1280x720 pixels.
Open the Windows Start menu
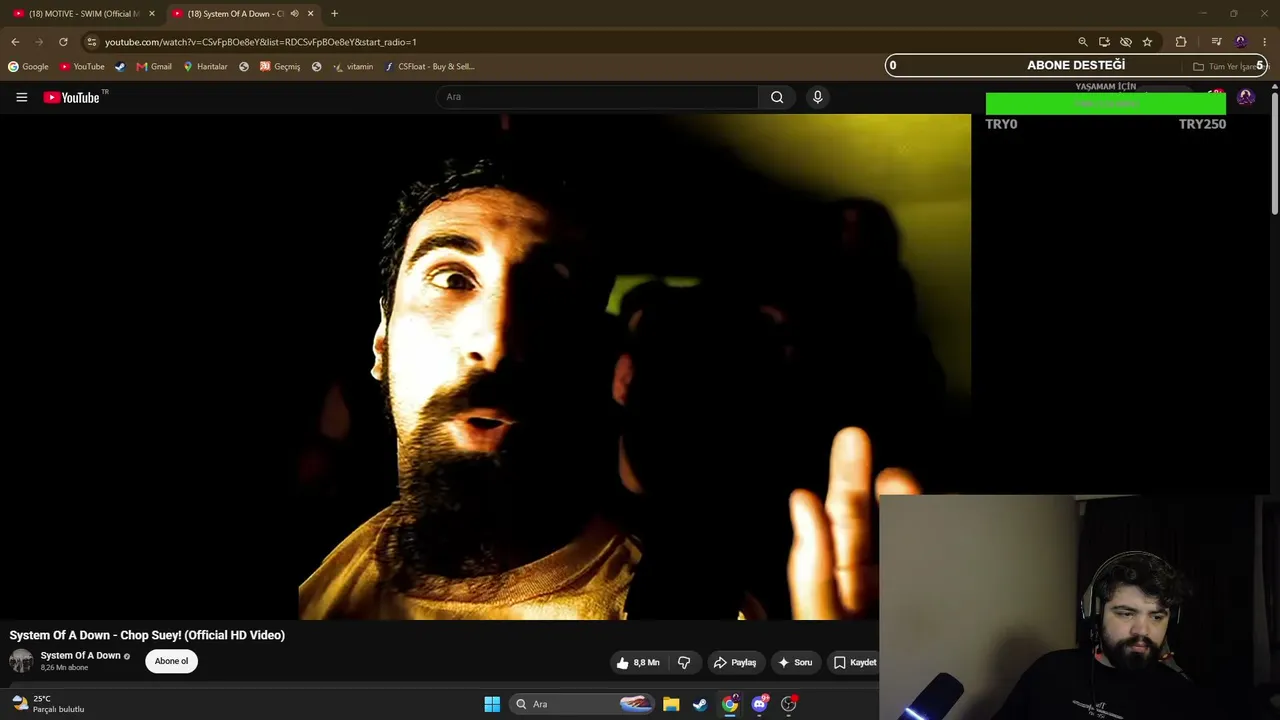492,704
